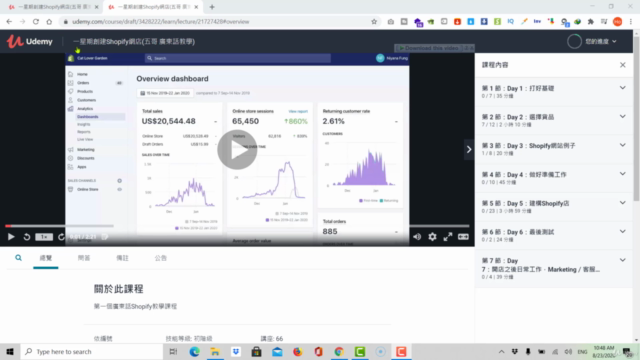Skip forward with the forward-skip icon
640x360 pixels.
pos(61,237)
